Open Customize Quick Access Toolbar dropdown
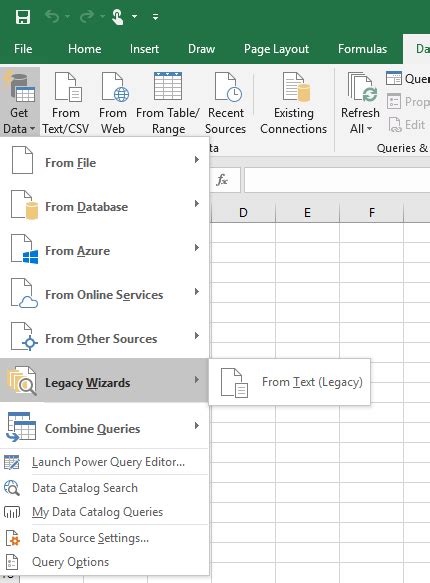The width and height of the screenshot is (430, 583). pyautogui.click(x=155, y=17)
